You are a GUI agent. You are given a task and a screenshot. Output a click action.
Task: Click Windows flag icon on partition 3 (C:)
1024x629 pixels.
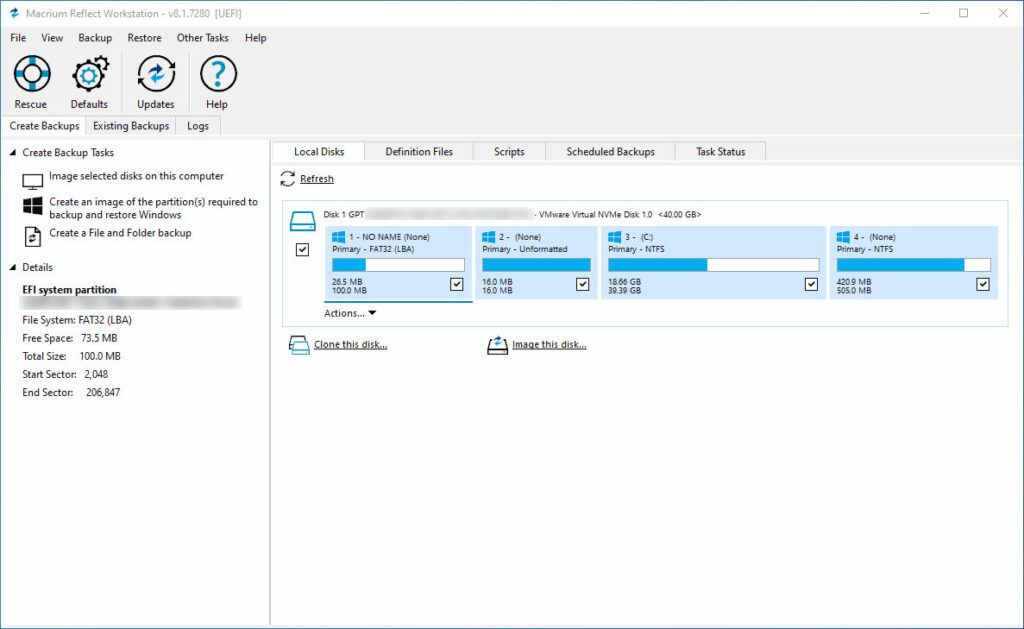click(x=615, y=237)
